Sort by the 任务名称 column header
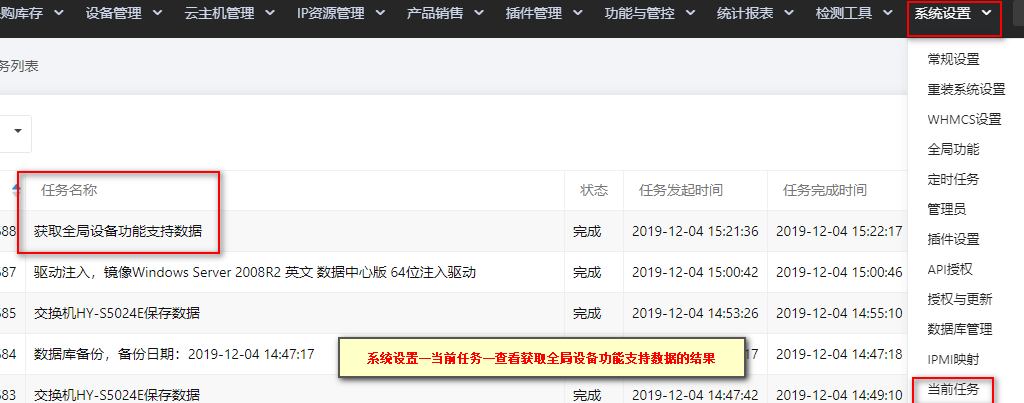 pyautogui.click(x=69, y=190)
